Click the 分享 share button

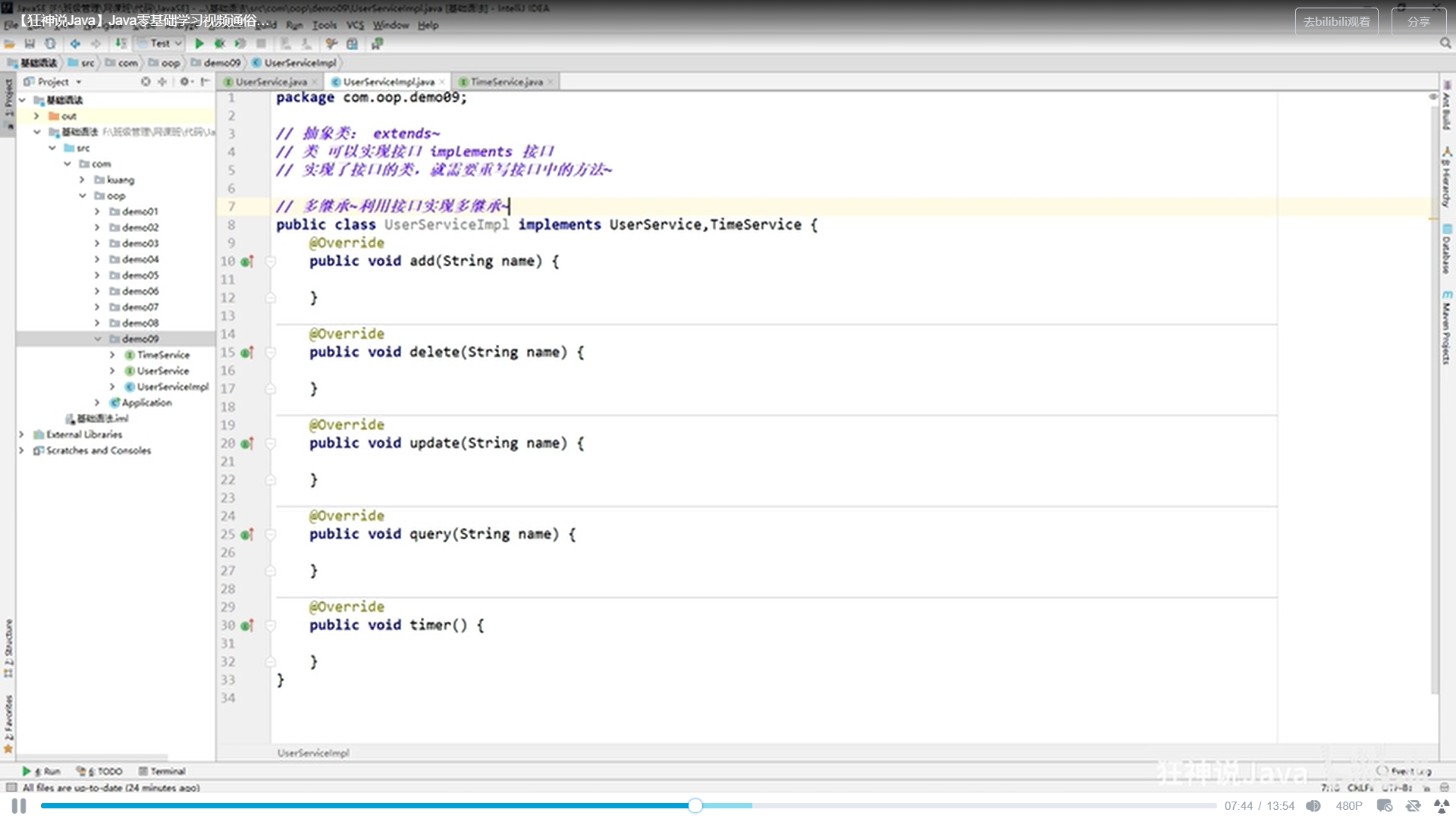1418,22
